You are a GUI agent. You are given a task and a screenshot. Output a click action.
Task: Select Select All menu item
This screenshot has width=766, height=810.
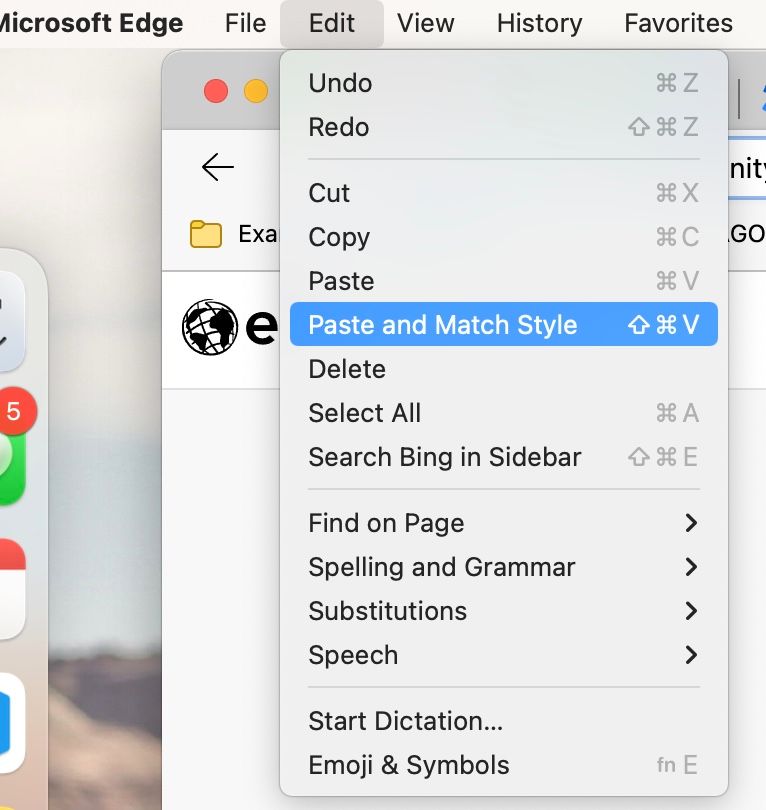pos(504,413)
